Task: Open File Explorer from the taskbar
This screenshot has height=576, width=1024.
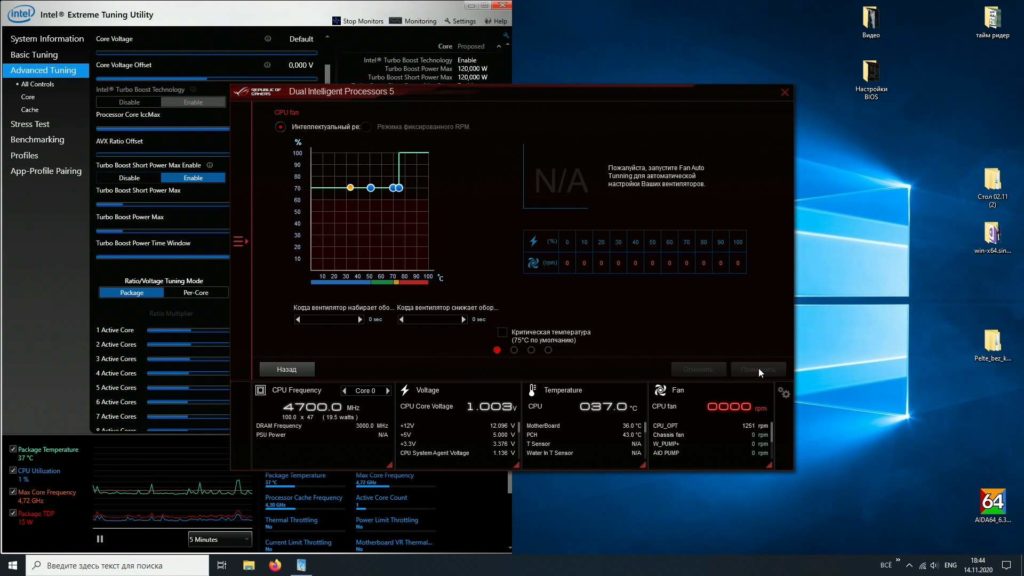Action: coord(249,565)
